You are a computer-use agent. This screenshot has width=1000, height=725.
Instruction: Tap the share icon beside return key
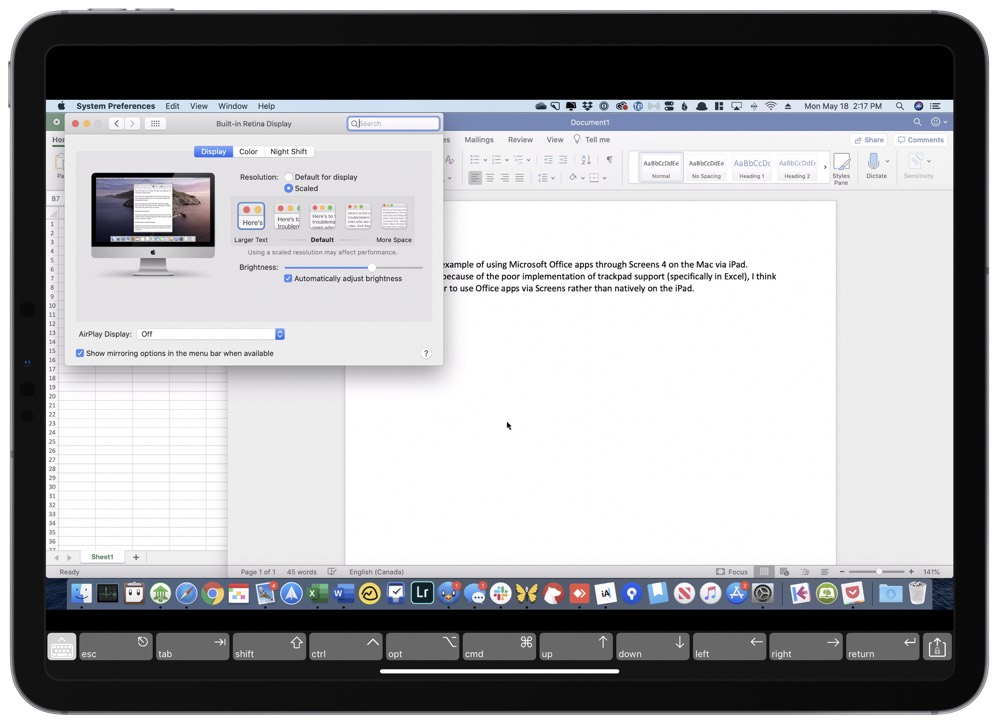(x=937, y=647)
